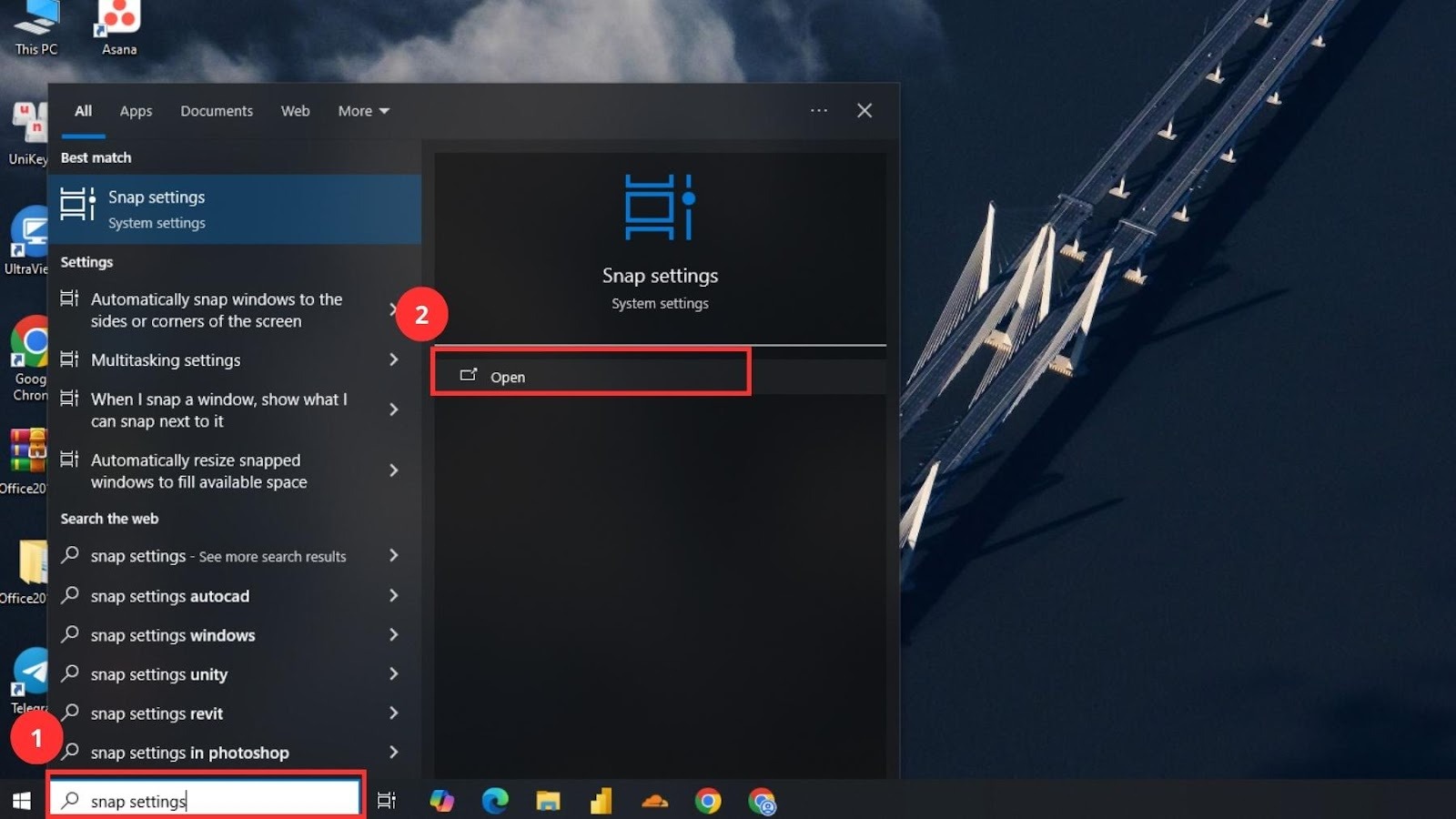Select the Google Chrome desktop shortcut
The width and height of the screenshot is (1456, 819).
(29, 359)
